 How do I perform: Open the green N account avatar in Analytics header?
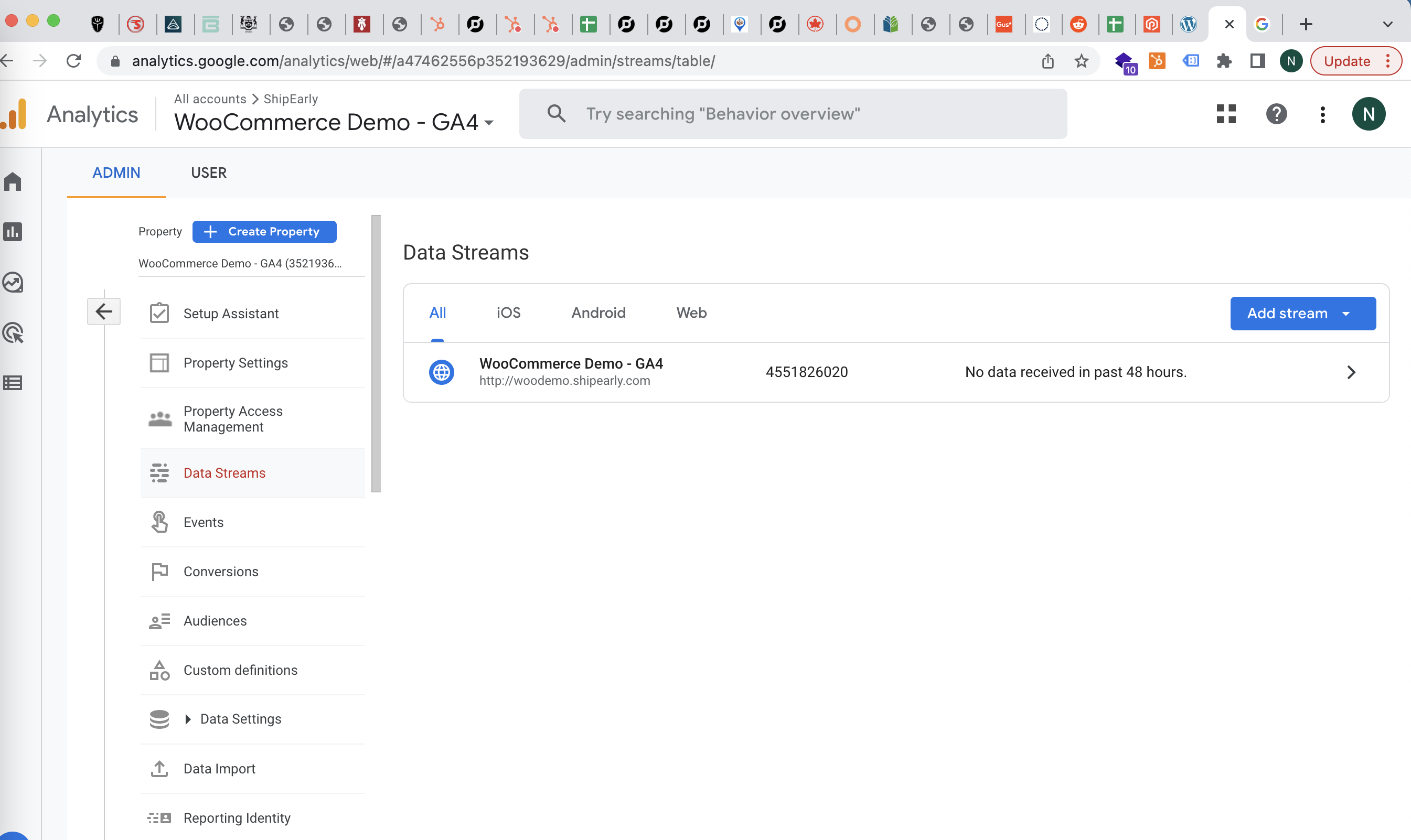[1369, 114]
